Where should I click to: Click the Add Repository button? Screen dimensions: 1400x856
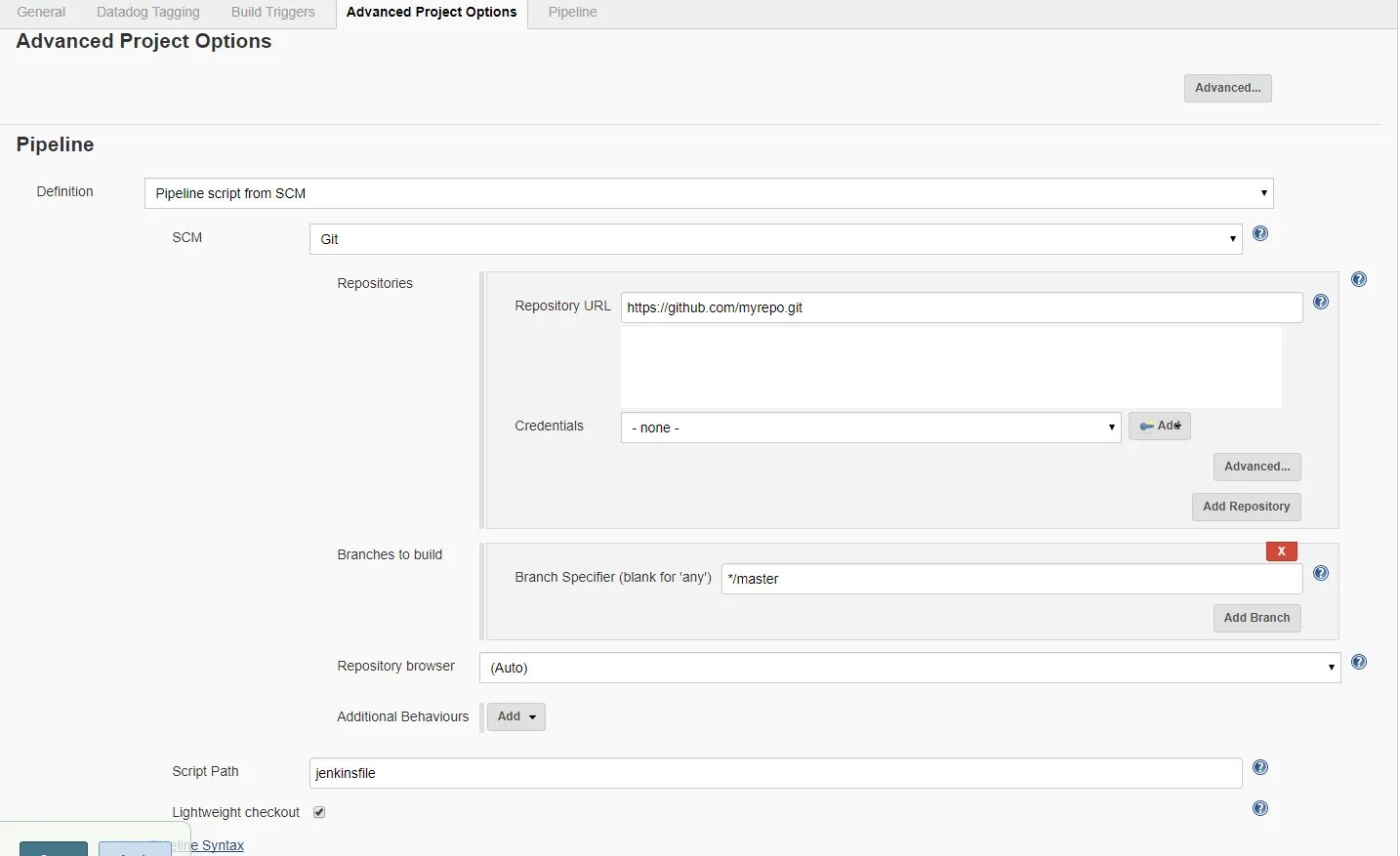click(x=1246, y=507)
